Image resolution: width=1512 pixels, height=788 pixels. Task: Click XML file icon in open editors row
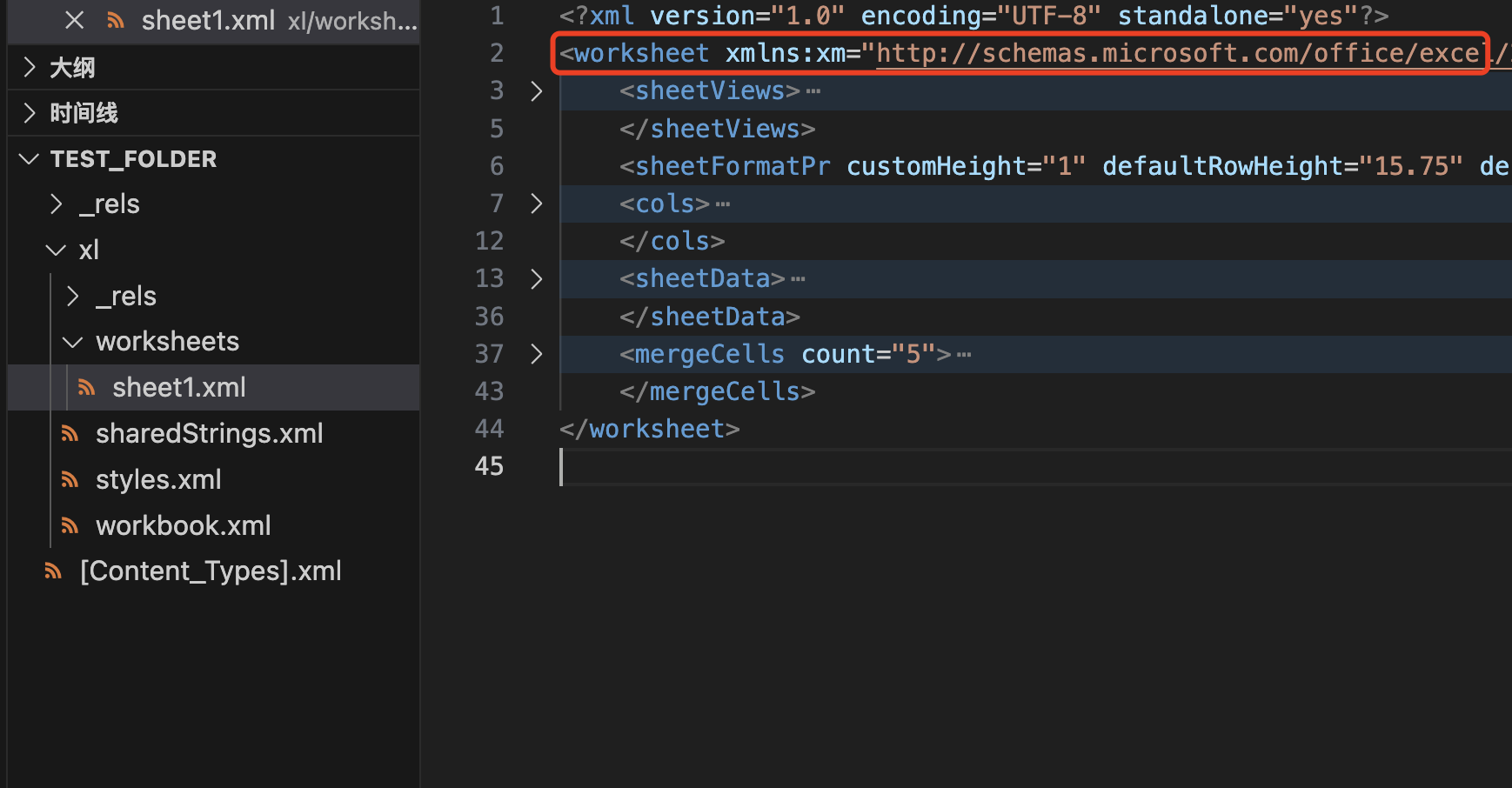click(116, 20)
